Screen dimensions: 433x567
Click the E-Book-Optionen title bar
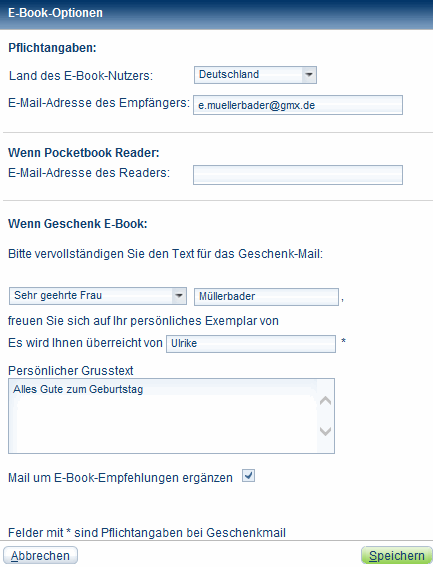216,14
